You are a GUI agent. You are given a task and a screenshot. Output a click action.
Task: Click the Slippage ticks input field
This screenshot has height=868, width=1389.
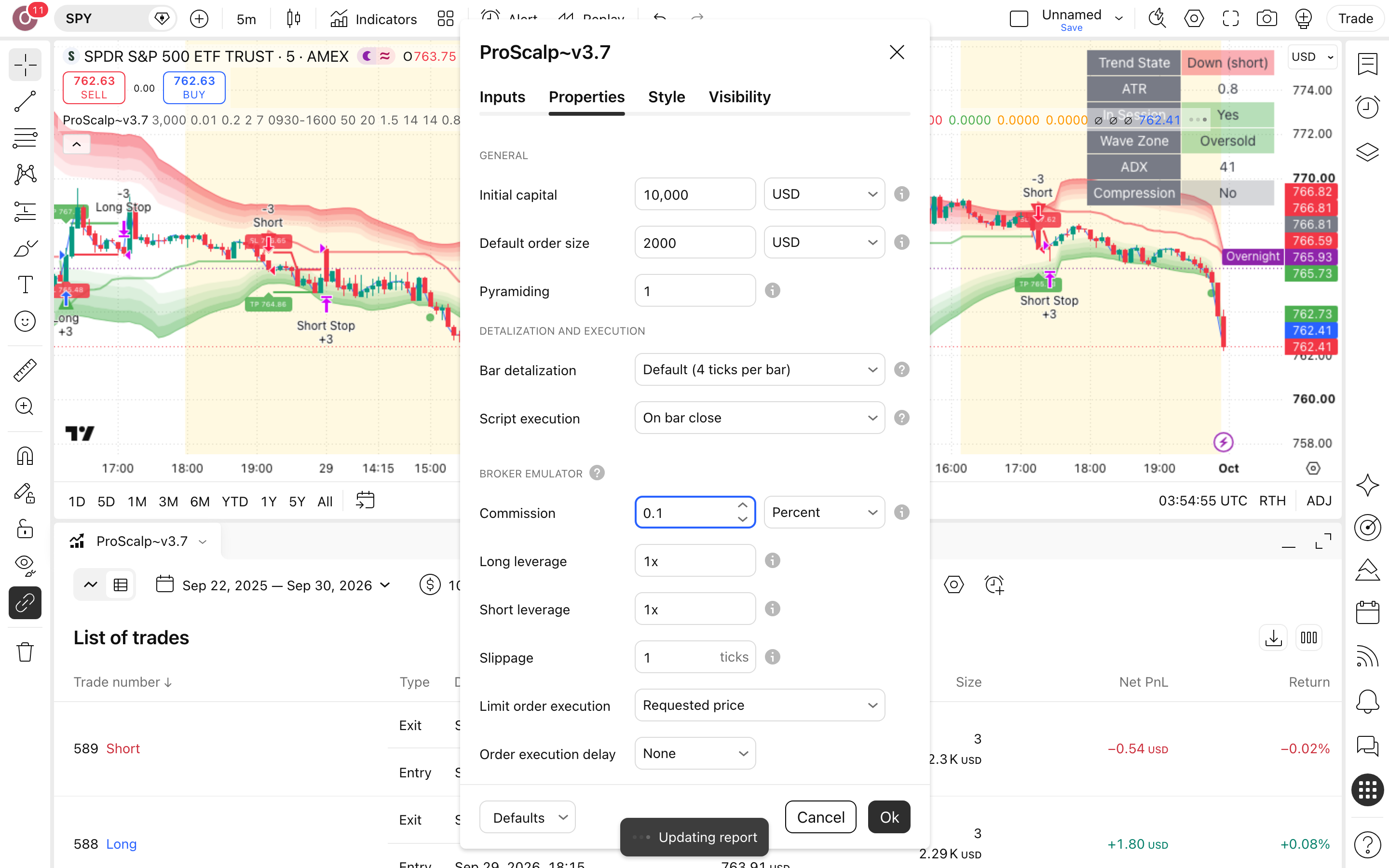point(695,657)
